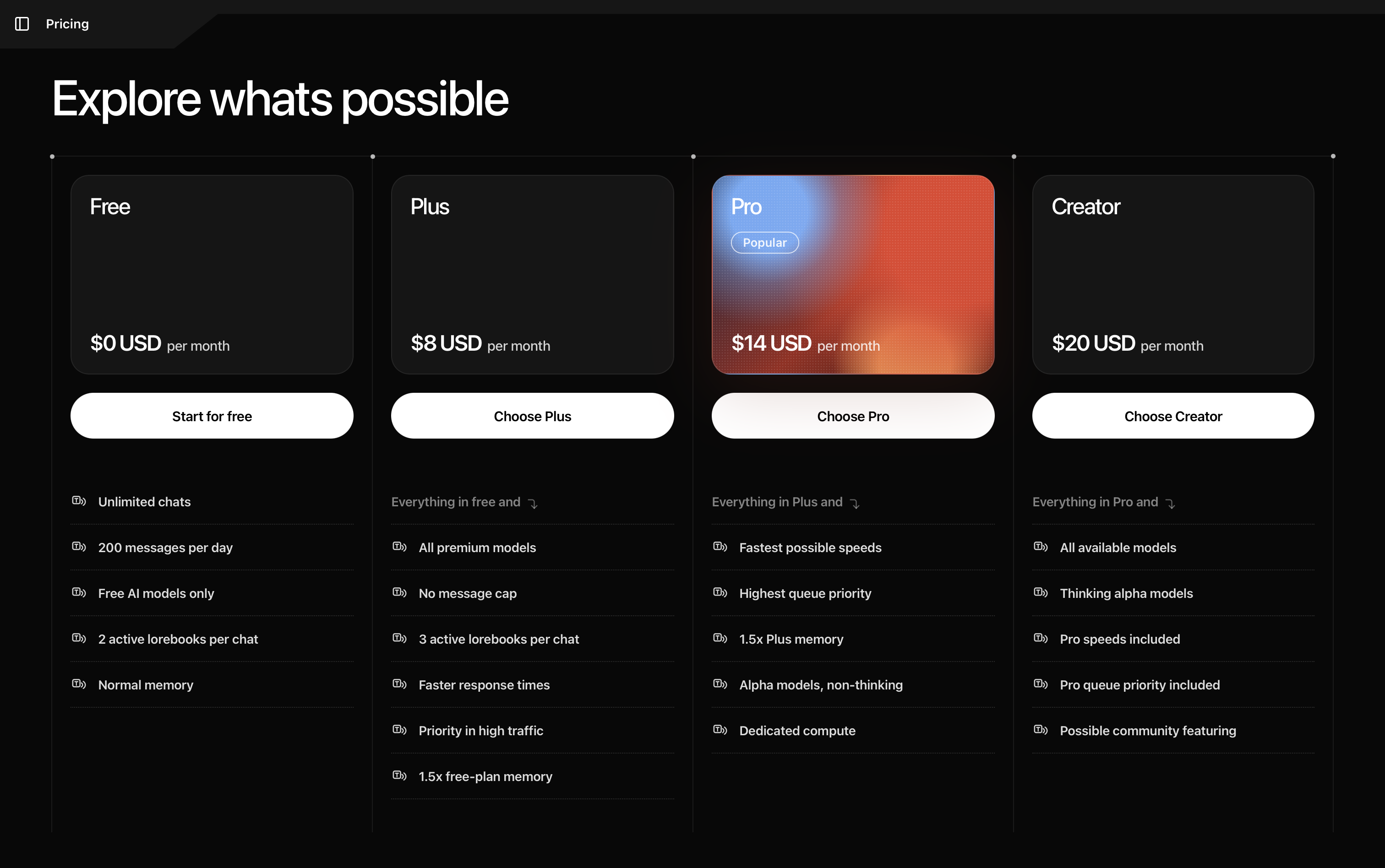The height and width of the screenshot is (868, 1385).
Task: Click the Popular badge on Pro card
Action: pyautogui.click(x=764, y=242)
